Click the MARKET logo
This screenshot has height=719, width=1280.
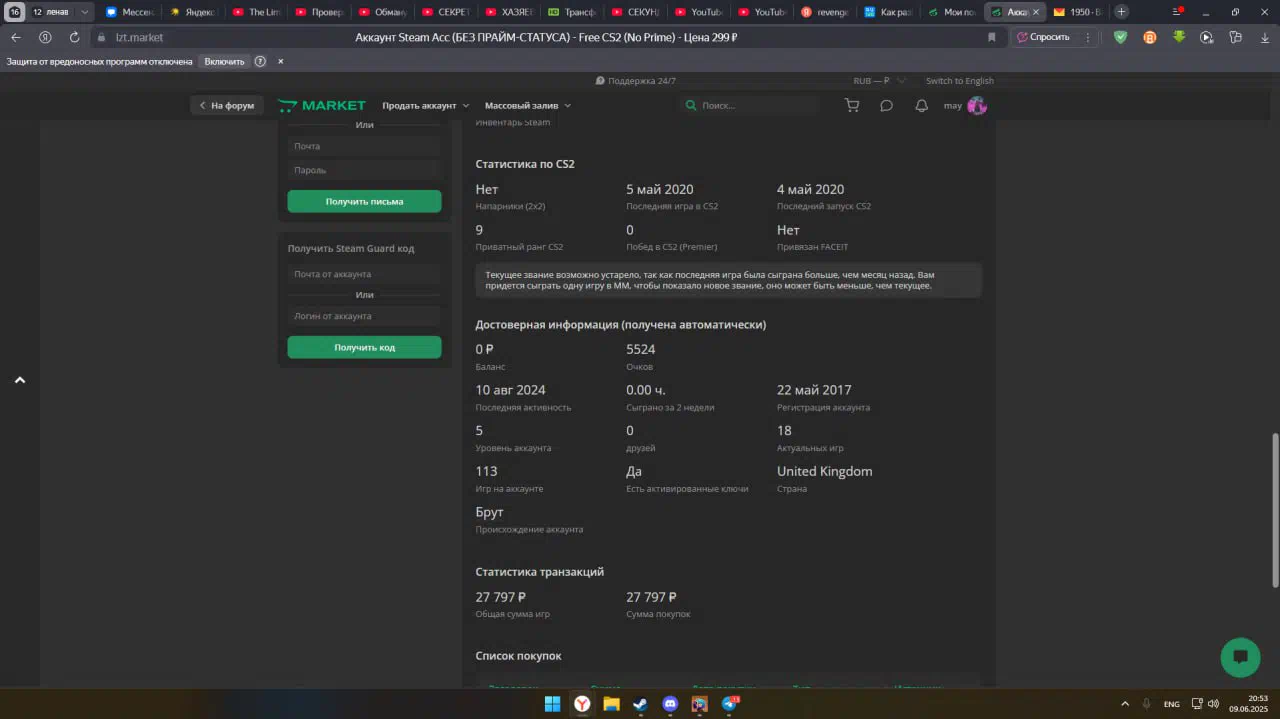322,105
